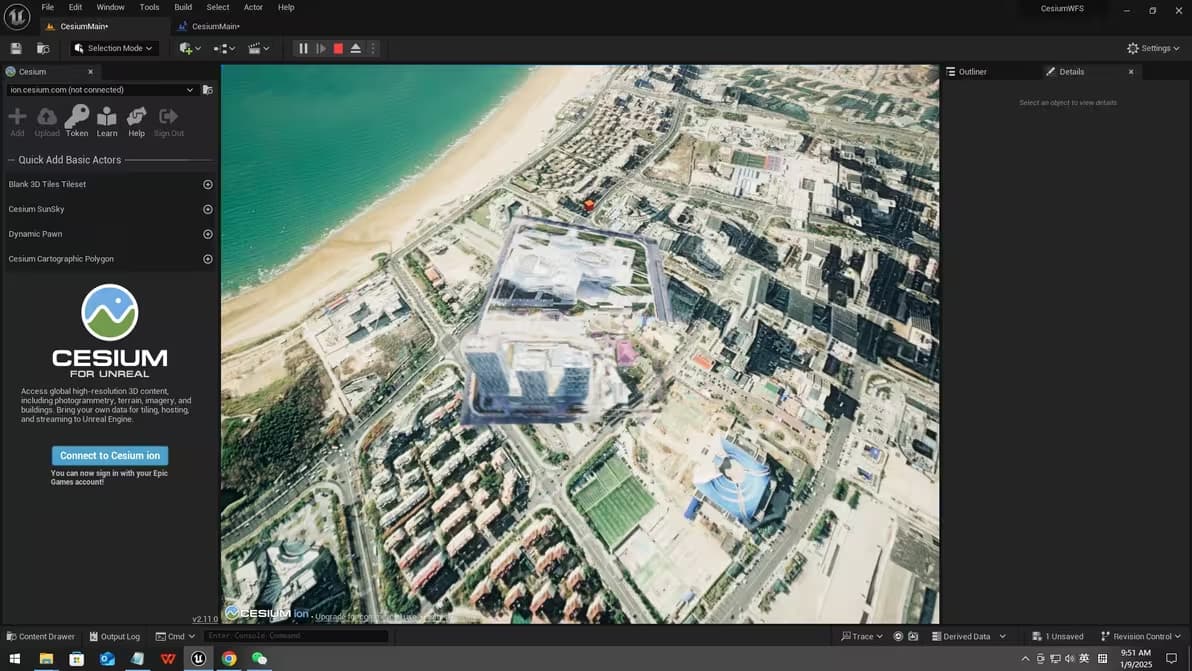
Task: Open the Windows Start menu
Action: [14, 658]
